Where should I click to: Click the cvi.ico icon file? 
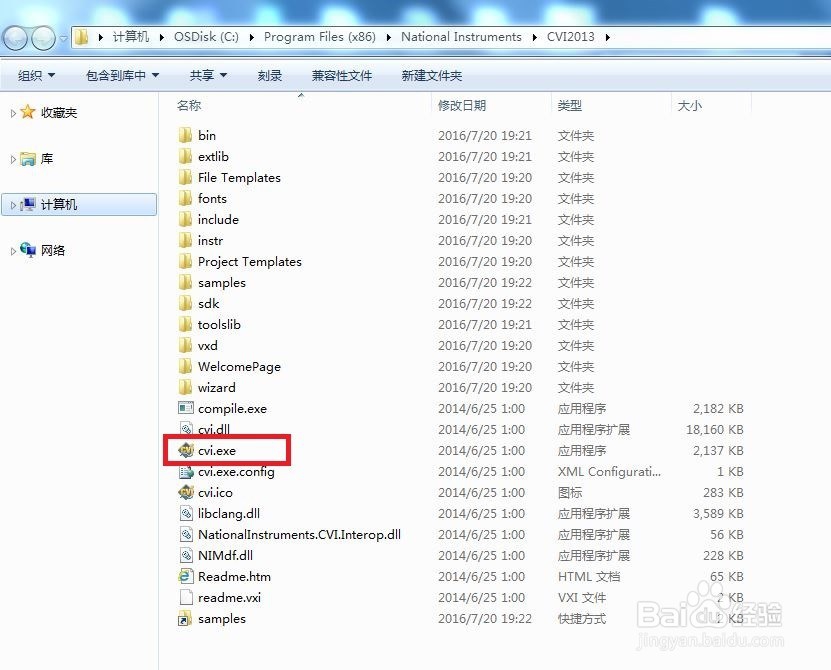(x=186, y=492)
